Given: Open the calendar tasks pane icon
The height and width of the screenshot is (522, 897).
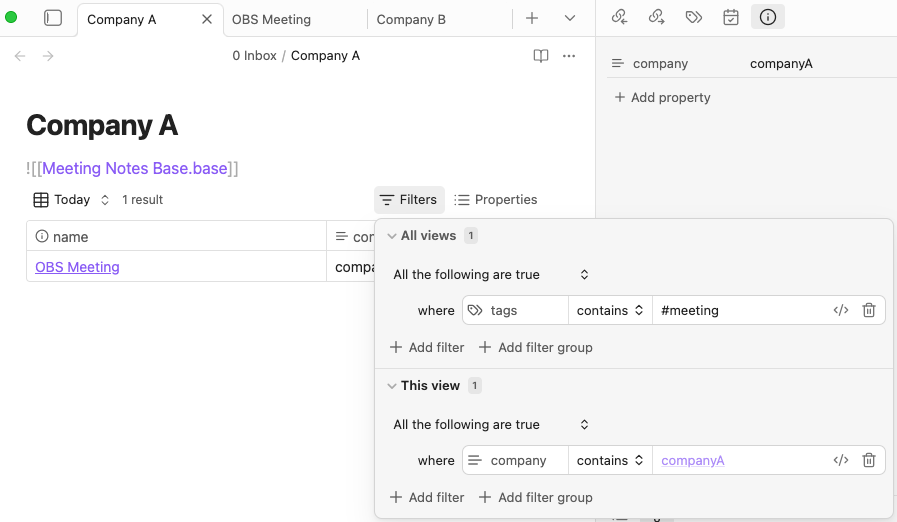Looking at the screenshot, I should coord(731,17).
